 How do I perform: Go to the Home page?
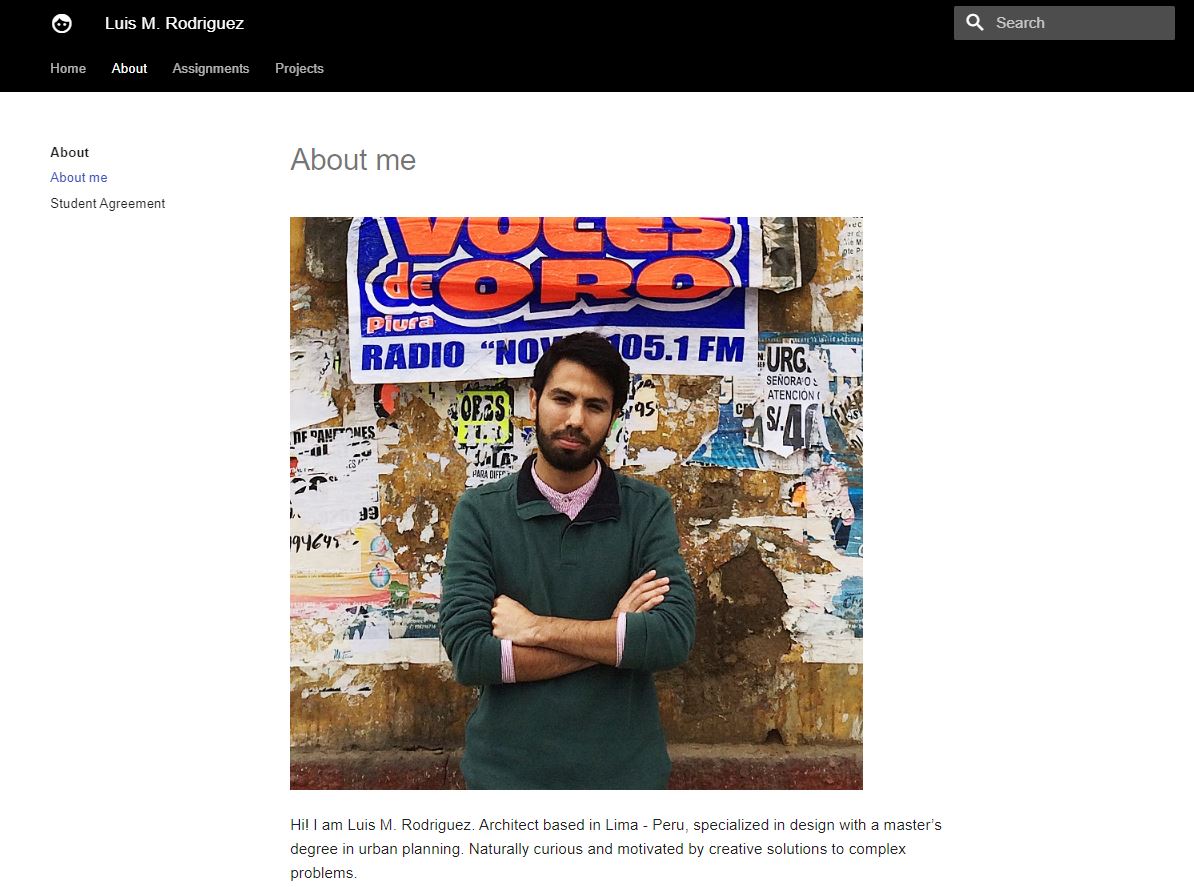click(68, 69)
